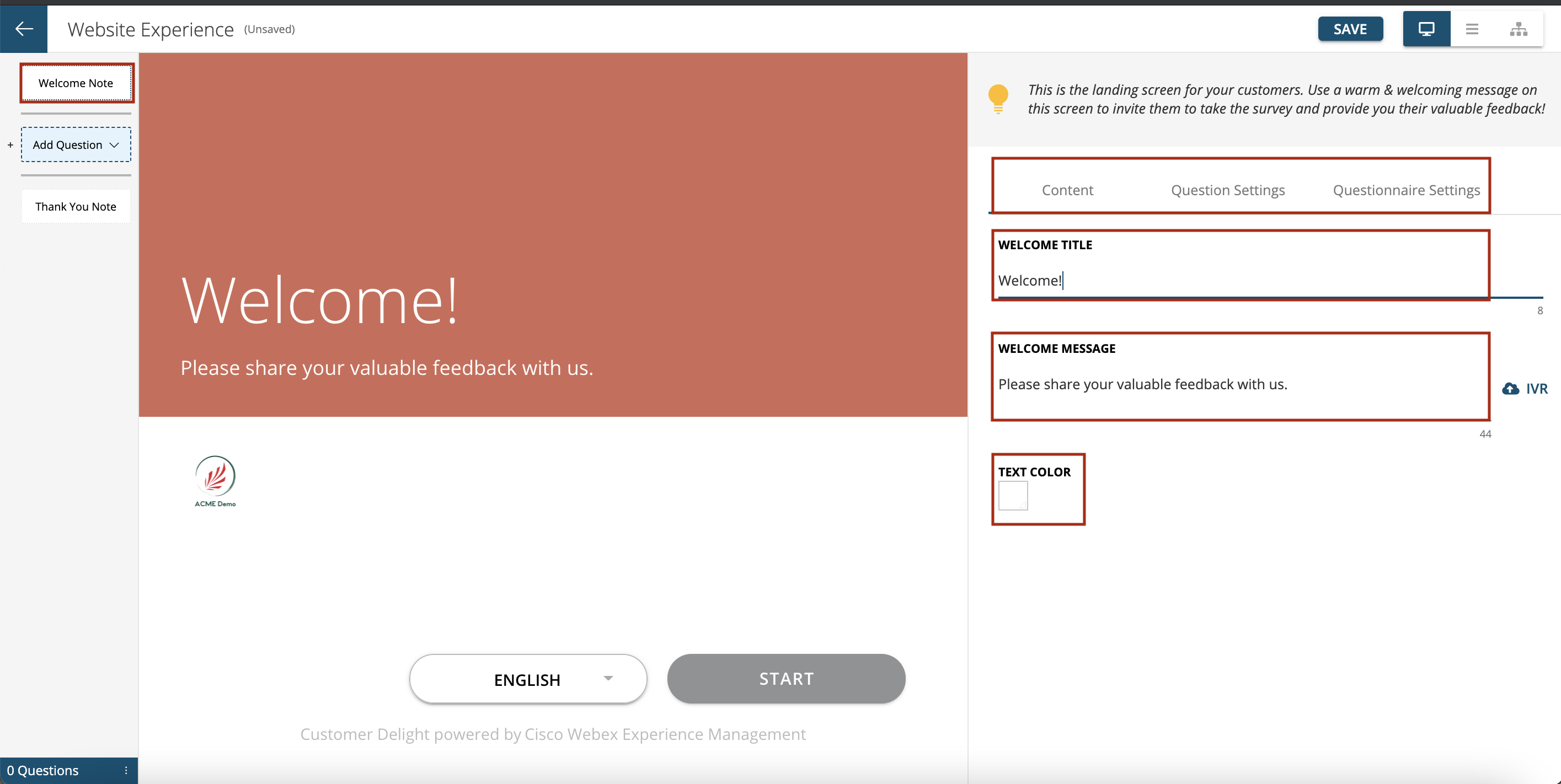
Task: Click the START button
Action: (787, 678)
